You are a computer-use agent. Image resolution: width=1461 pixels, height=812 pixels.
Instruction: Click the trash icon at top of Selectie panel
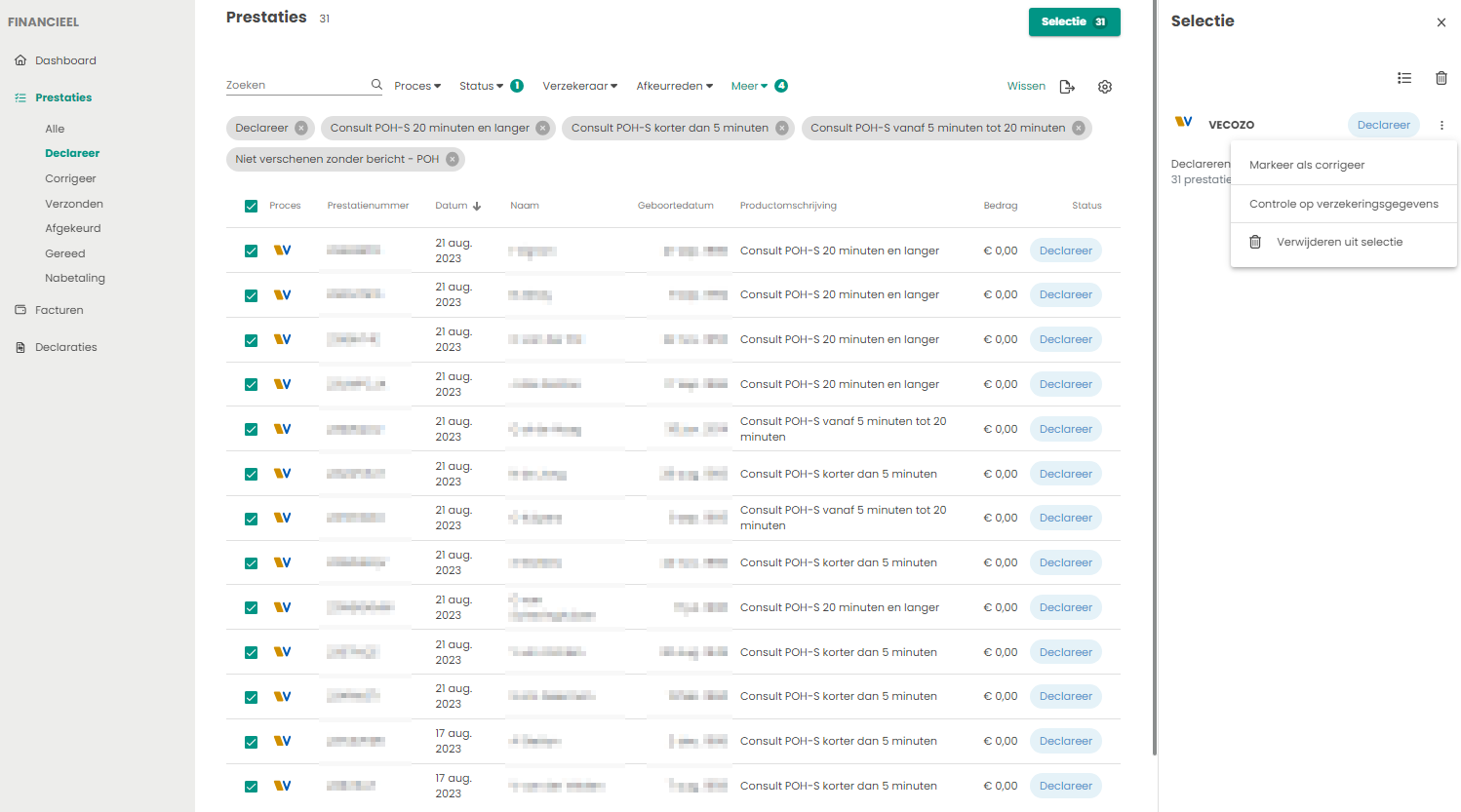(x=1441, y=78)
